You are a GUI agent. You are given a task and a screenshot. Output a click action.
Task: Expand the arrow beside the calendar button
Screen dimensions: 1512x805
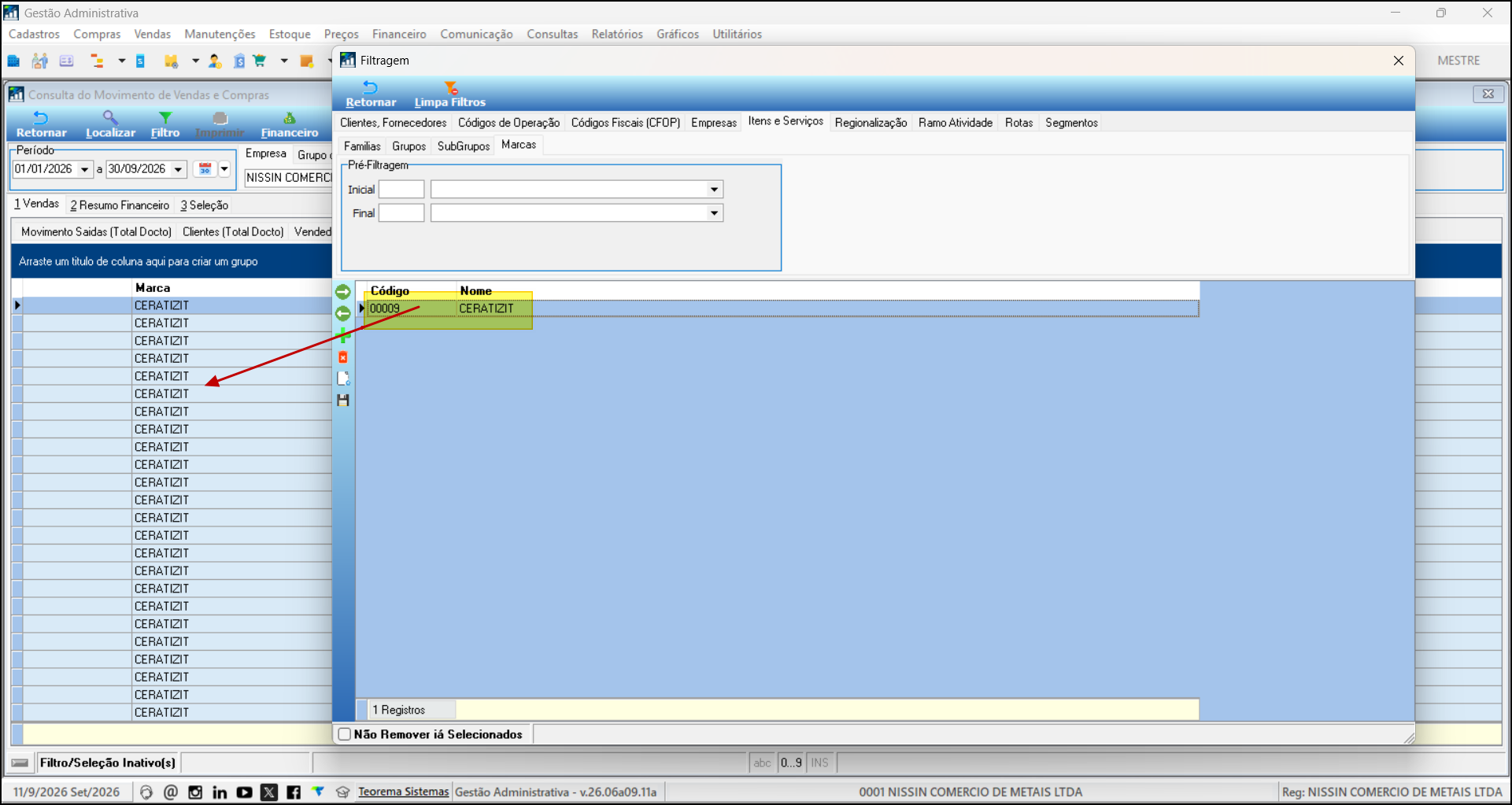tap(224, 169)
